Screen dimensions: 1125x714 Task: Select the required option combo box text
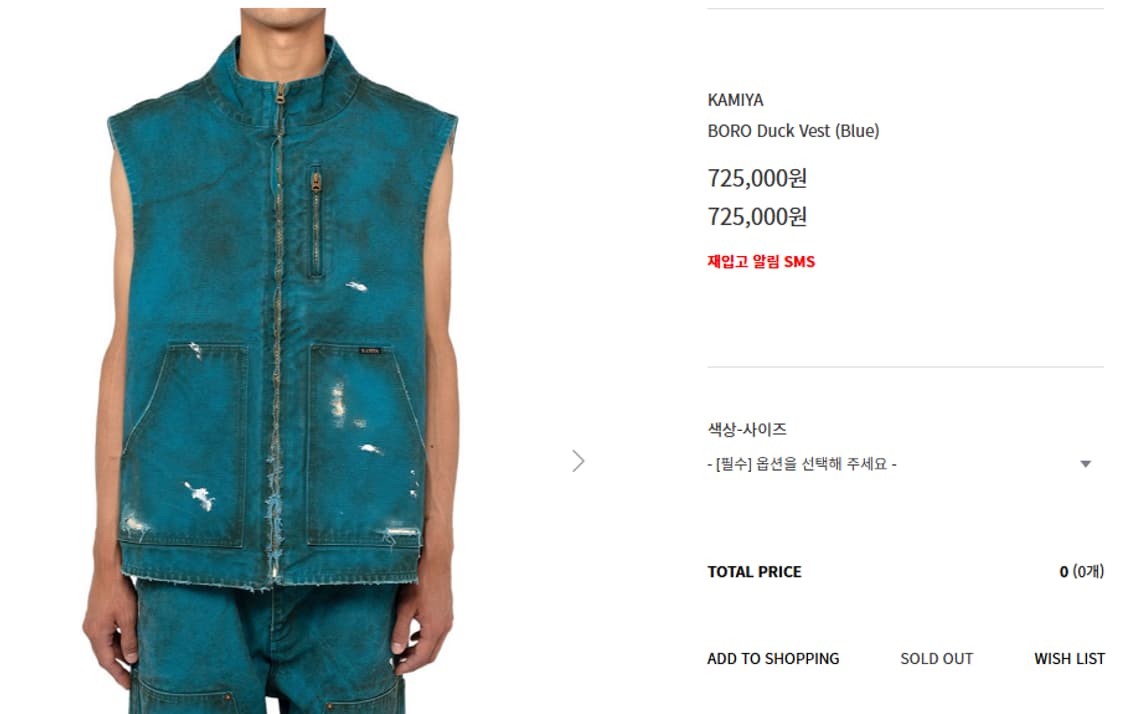tap(802, 464)
